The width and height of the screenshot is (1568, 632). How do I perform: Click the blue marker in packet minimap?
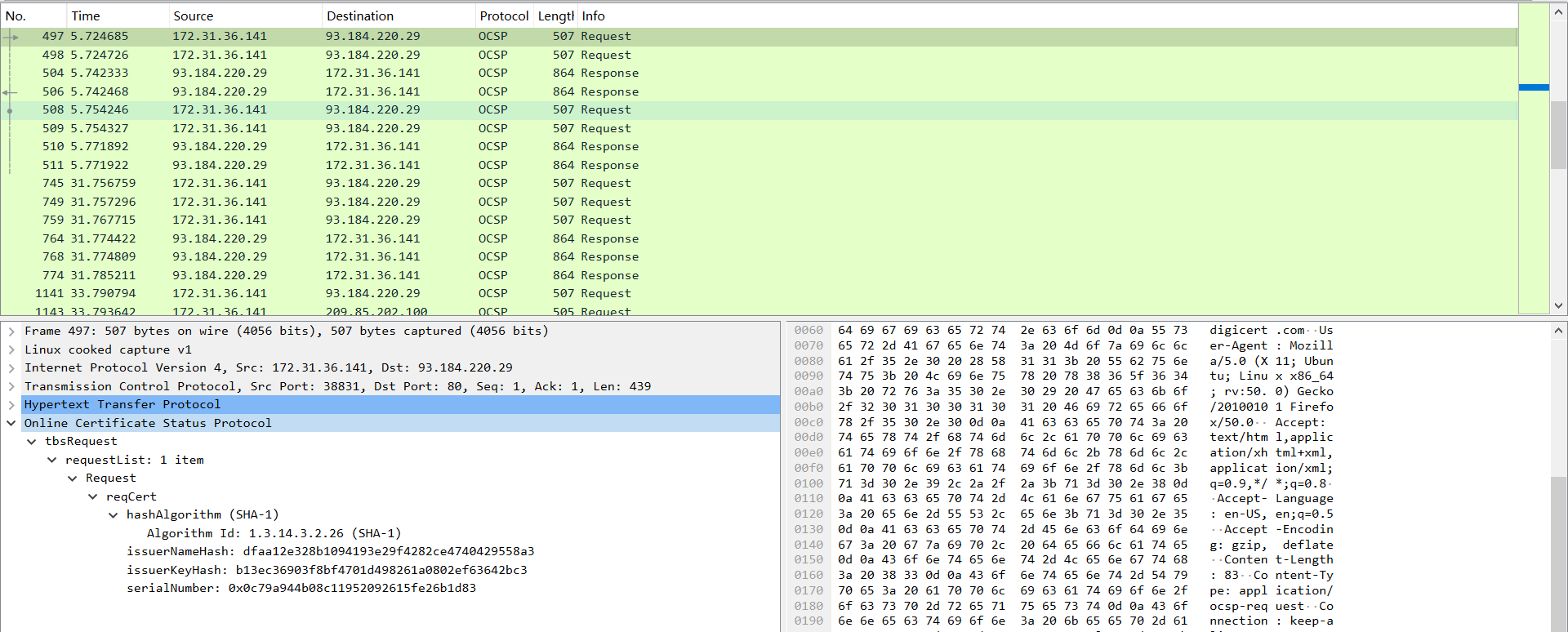1534,87
